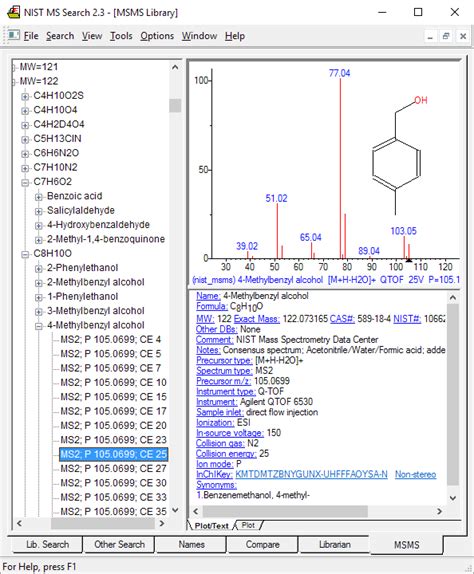This screenshot has height=574, width=474.
Task: Close the inner MSMS Library child window
Action: coord(463,36)
